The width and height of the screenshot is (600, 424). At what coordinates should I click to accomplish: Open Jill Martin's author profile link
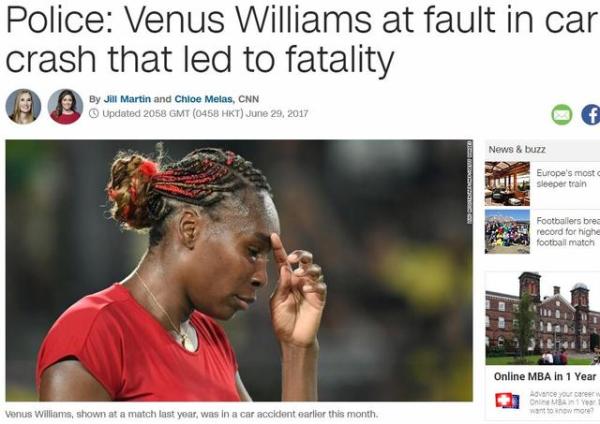[127, 99]
